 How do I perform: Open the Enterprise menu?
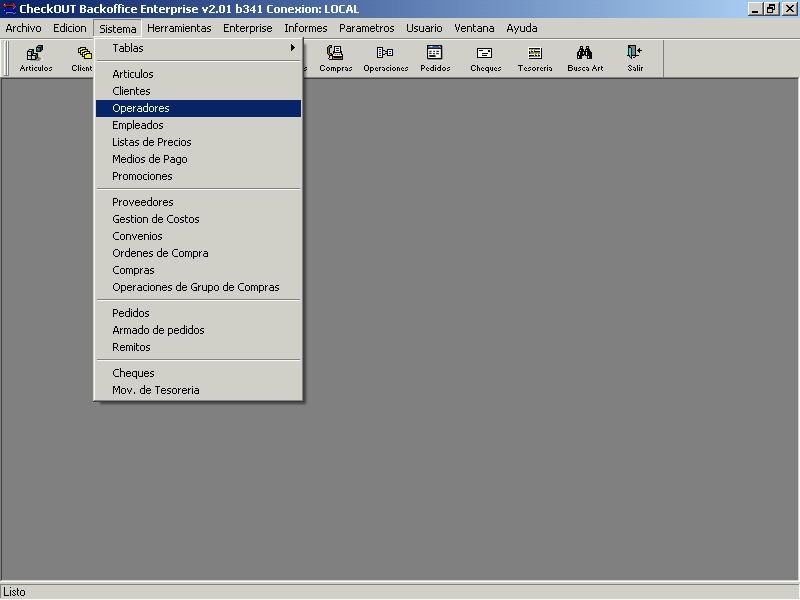tap(247, 28)
